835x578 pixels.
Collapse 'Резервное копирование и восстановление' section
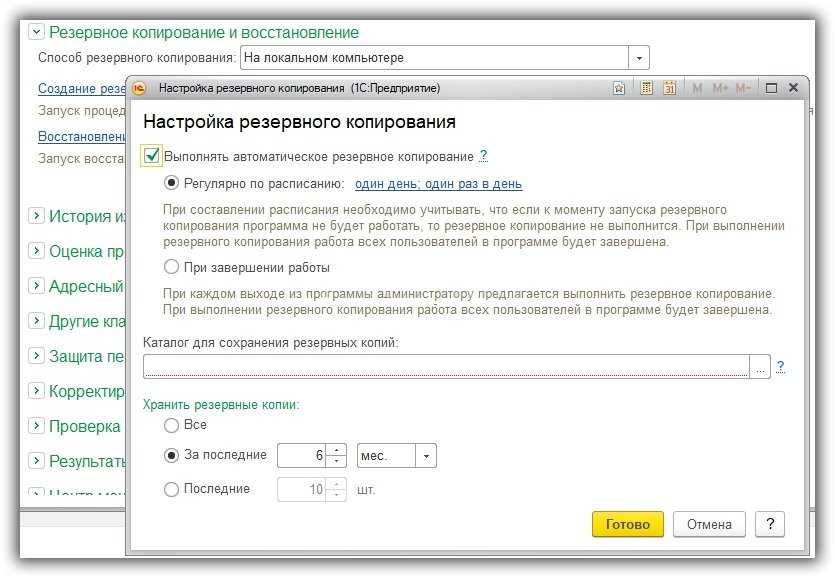pos(37,32)
